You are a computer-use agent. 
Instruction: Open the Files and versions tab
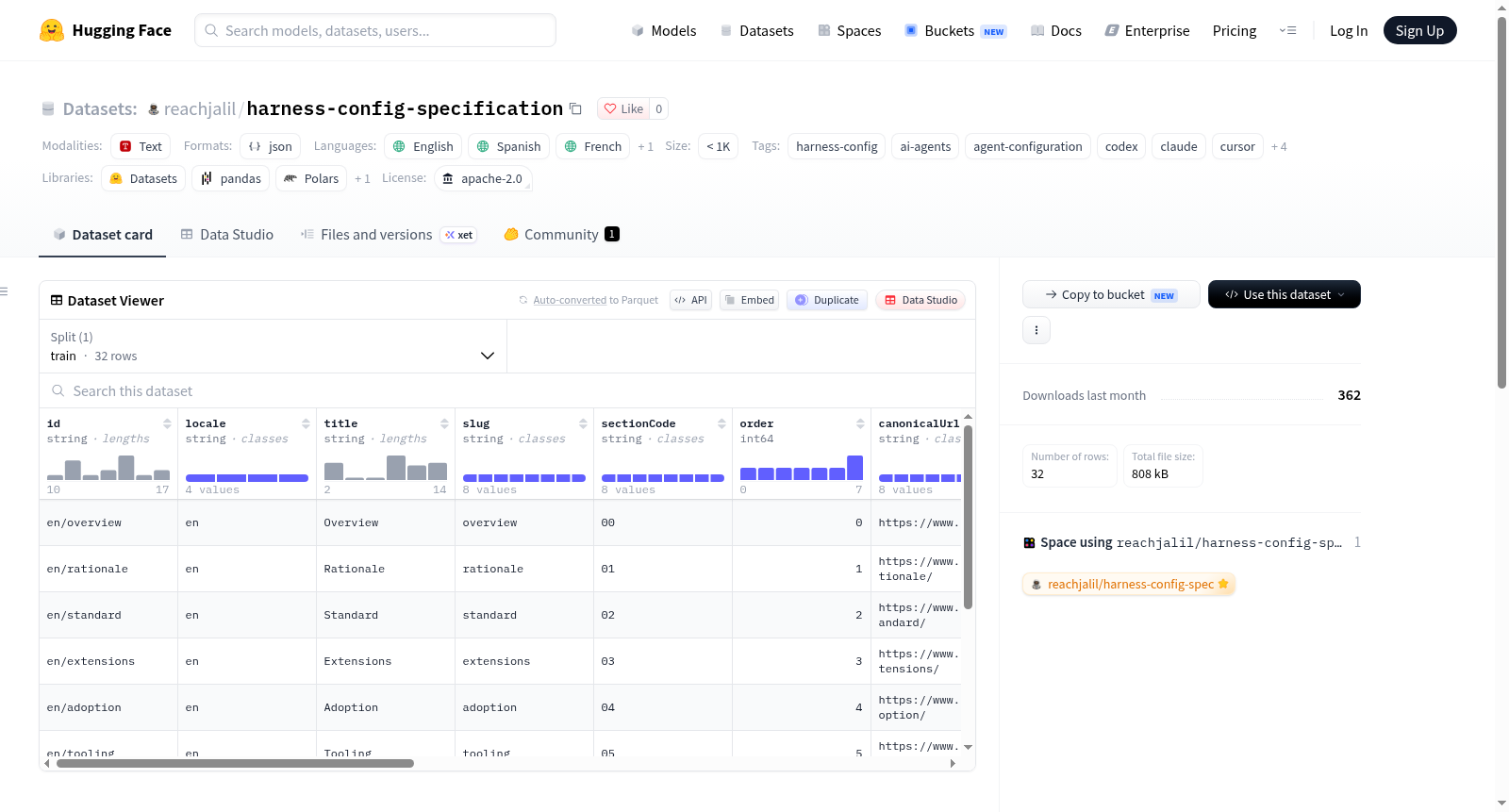coord(389,235)
